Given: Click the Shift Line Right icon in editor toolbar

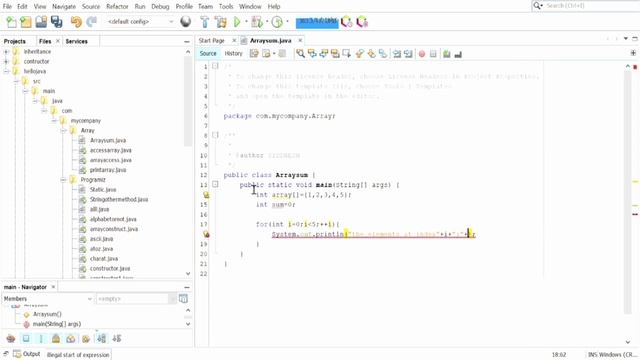Looking at the screenshot, I should pyautogui.click(x=408, y=54).
